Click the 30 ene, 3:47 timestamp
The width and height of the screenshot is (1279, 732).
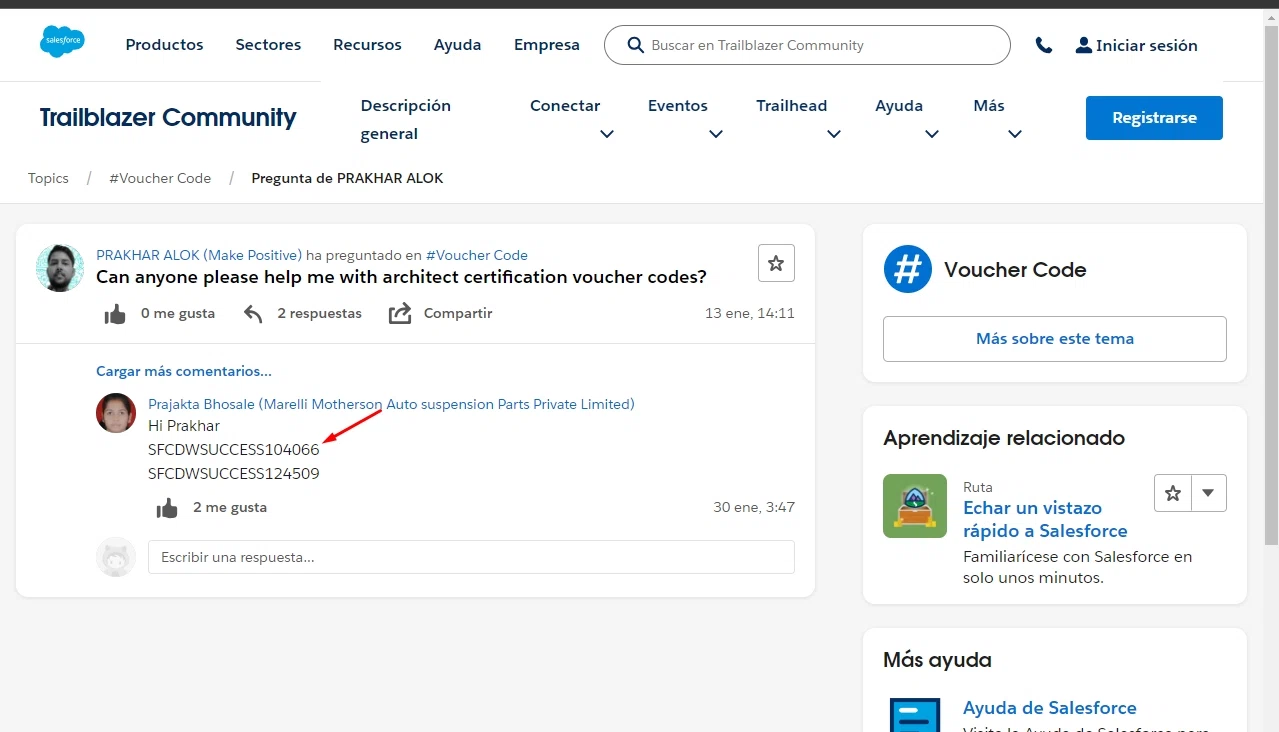[754, 507]
